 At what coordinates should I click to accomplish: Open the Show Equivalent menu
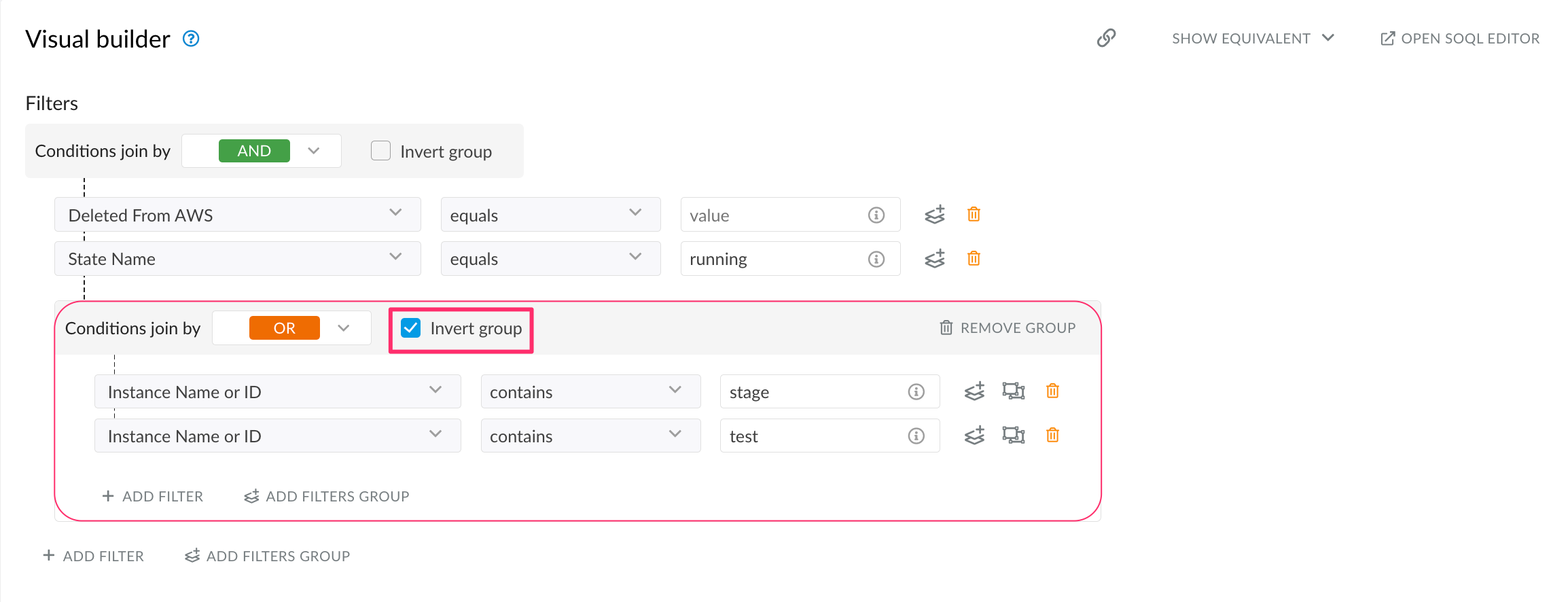click(x=1252, y=39)
